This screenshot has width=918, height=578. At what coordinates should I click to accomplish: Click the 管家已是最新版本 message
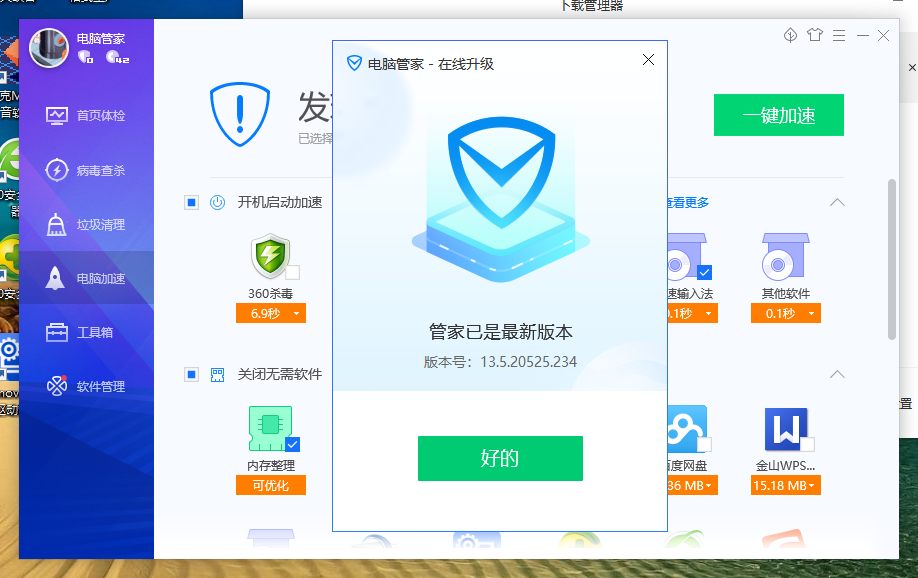[x=501, y=332]
